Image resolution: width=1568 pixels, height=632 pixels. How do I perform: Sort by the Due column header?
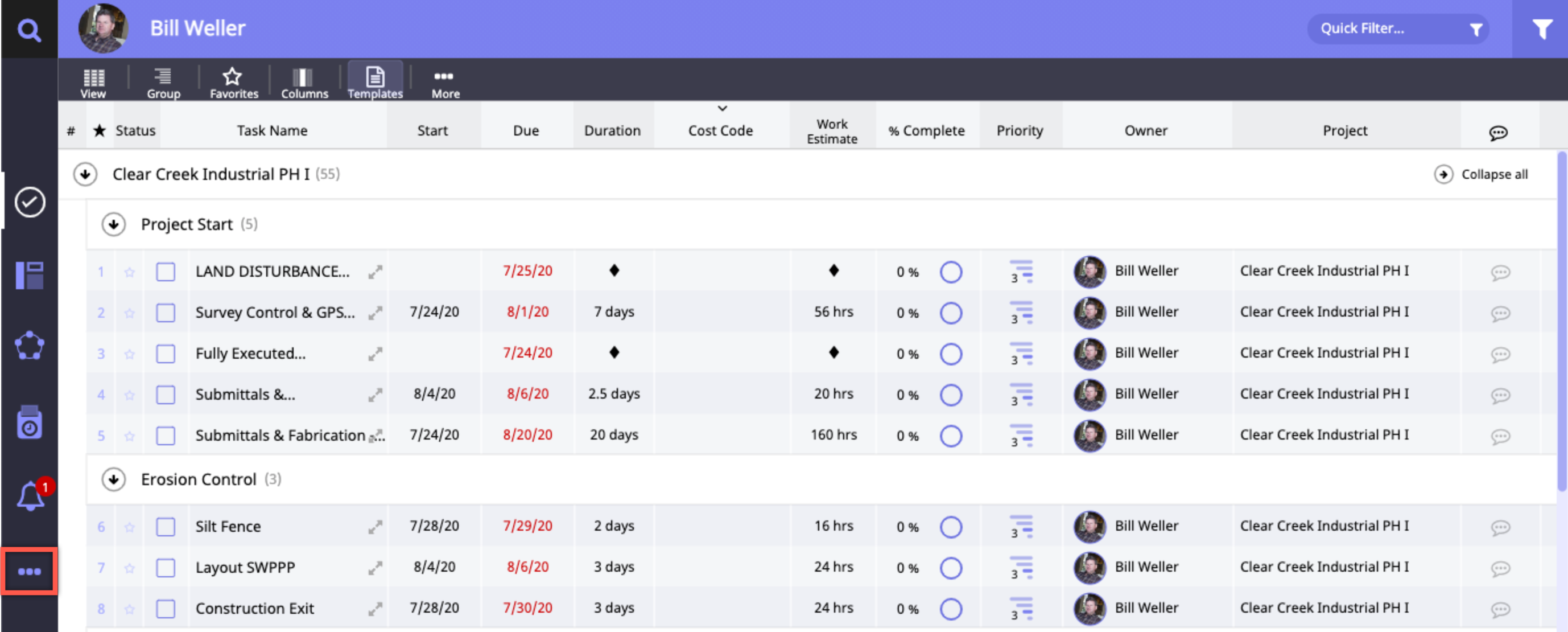tap(526, 130)
